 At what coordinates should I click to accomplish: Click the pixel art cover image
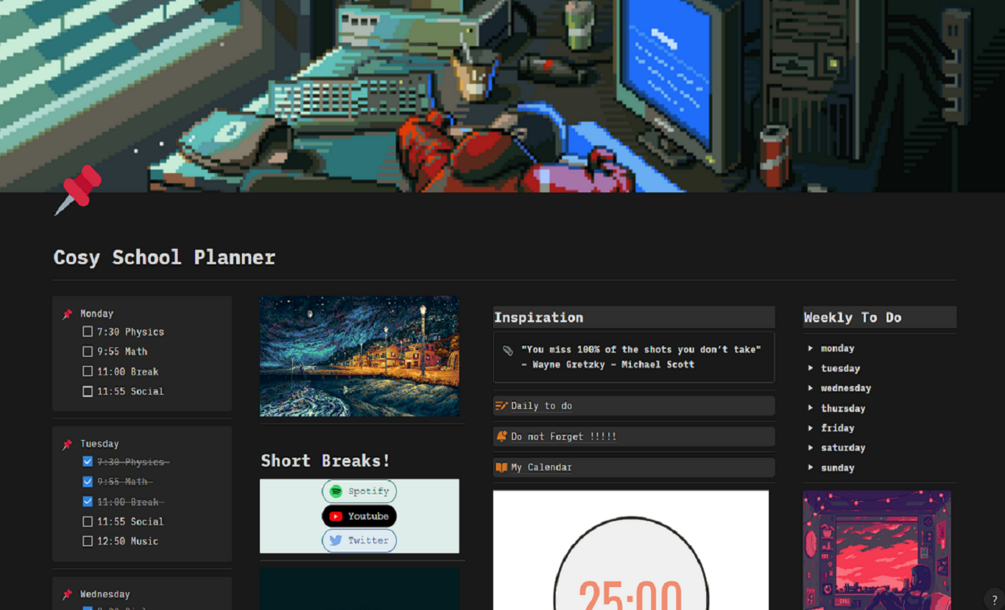(502, 96)
